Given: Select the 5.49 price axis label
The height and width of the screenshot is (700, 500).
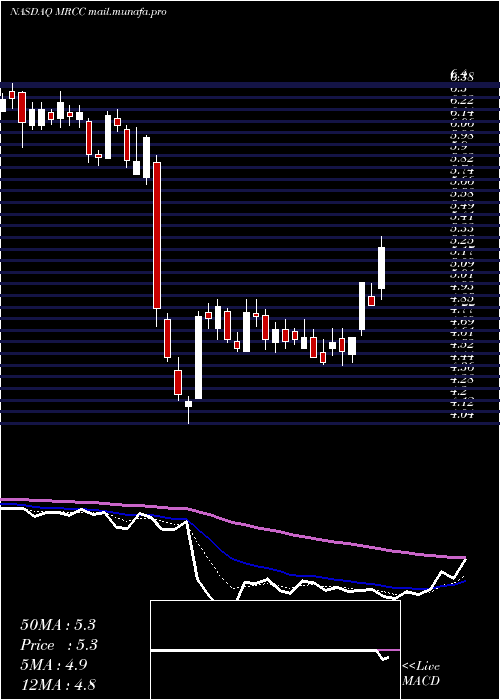Looking at the screenshot, I should click(x=462, y=206).
